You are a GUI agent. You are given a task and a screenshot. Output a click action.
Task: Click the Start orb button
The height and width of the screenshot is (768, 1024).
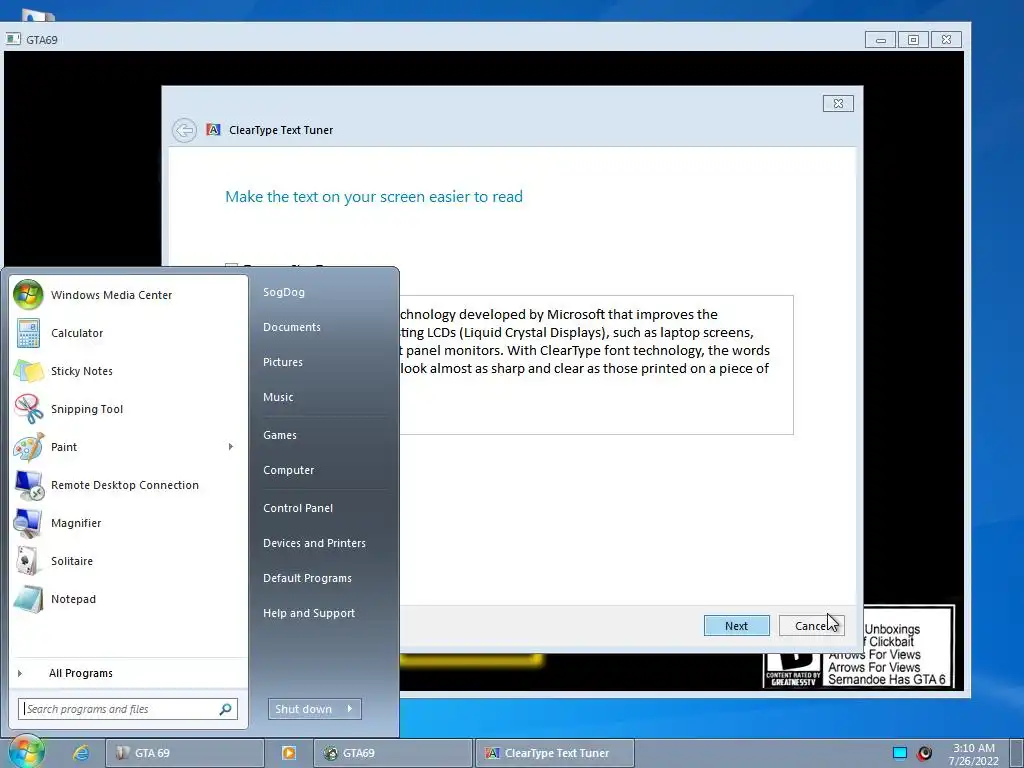point(25,752)
